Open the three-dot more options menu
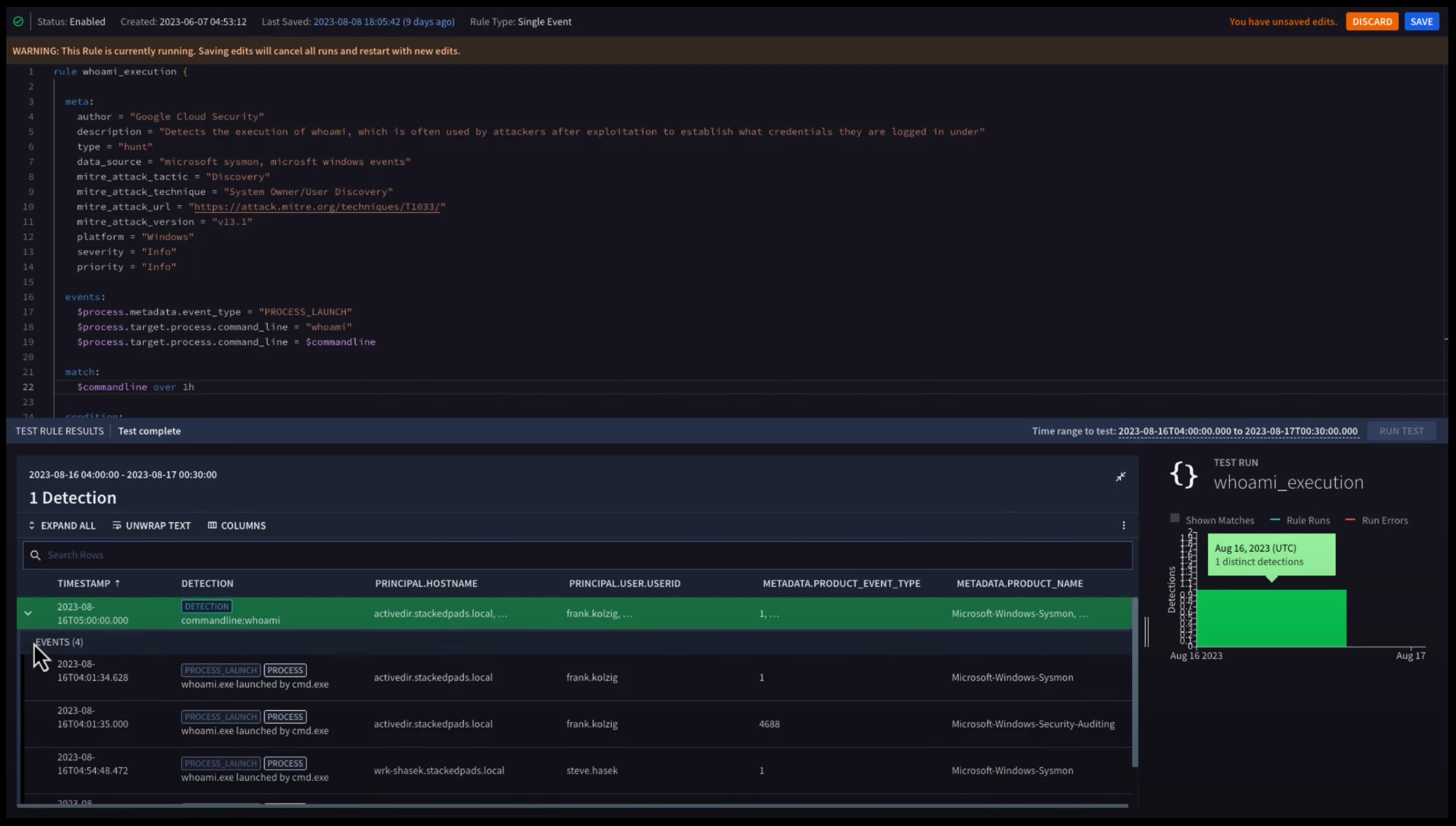Image resolution: width=1456 pixels, height=826 pixels. [x=1124, y=526]
